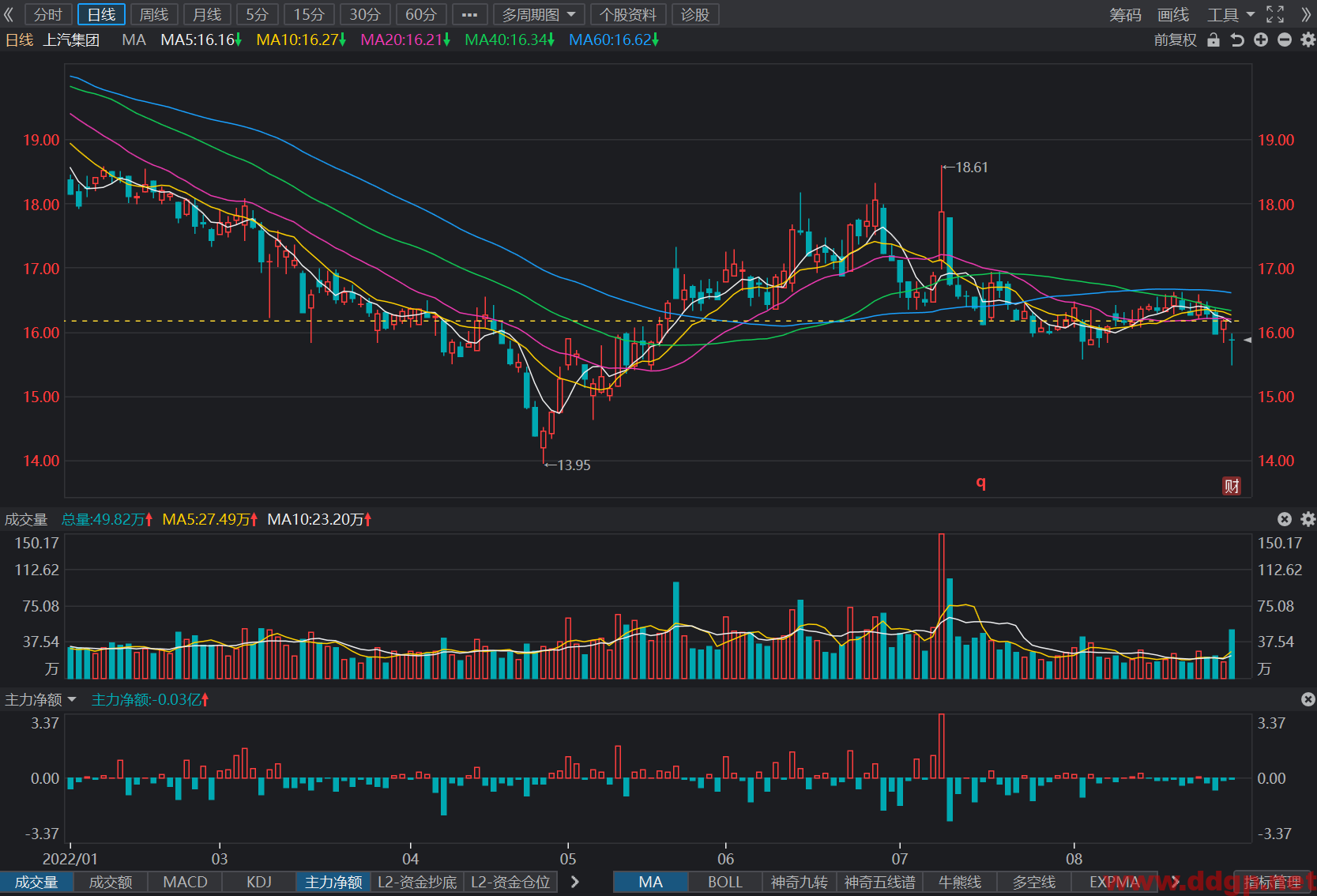The height and width of the screenshot is (896, 1317).
Task: Zoom in on the candlestick chart
Action: click(x=1261, y=40)
